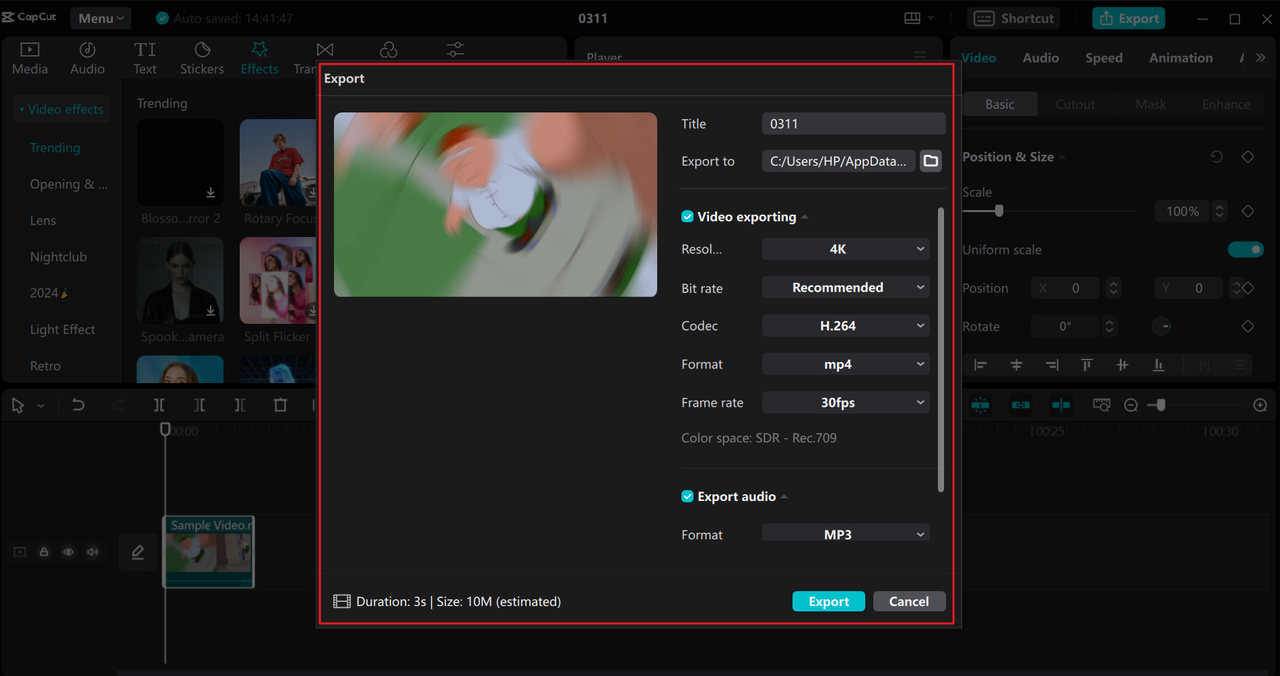Image resolution: width=1280 pixels, height=676 pixels.
Task: Mute the track with speaker icon
Action: 93,552
